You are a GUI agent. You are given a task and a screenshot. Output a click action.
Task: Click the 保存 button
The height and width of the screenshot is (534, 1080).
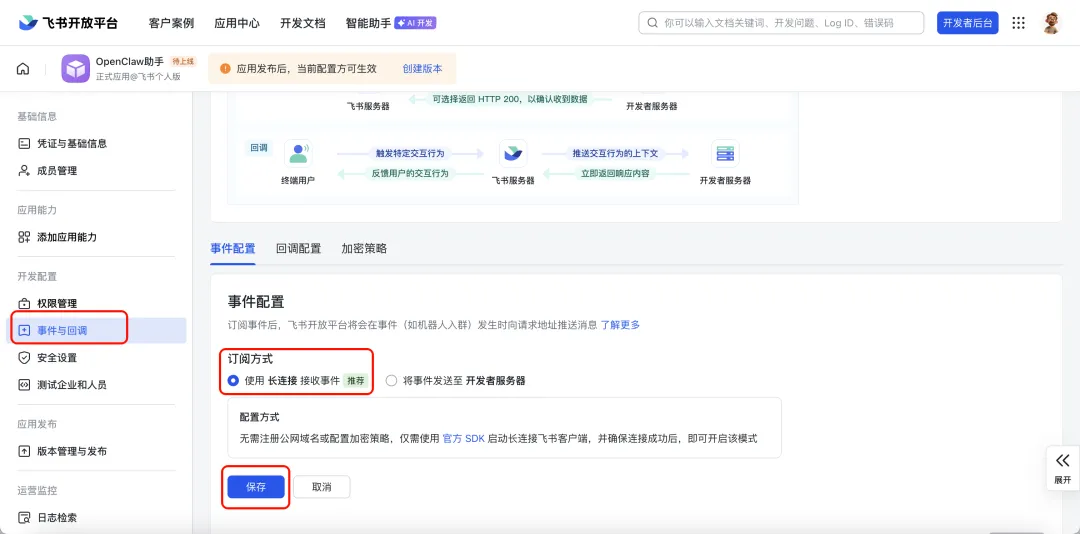point(256,486)
